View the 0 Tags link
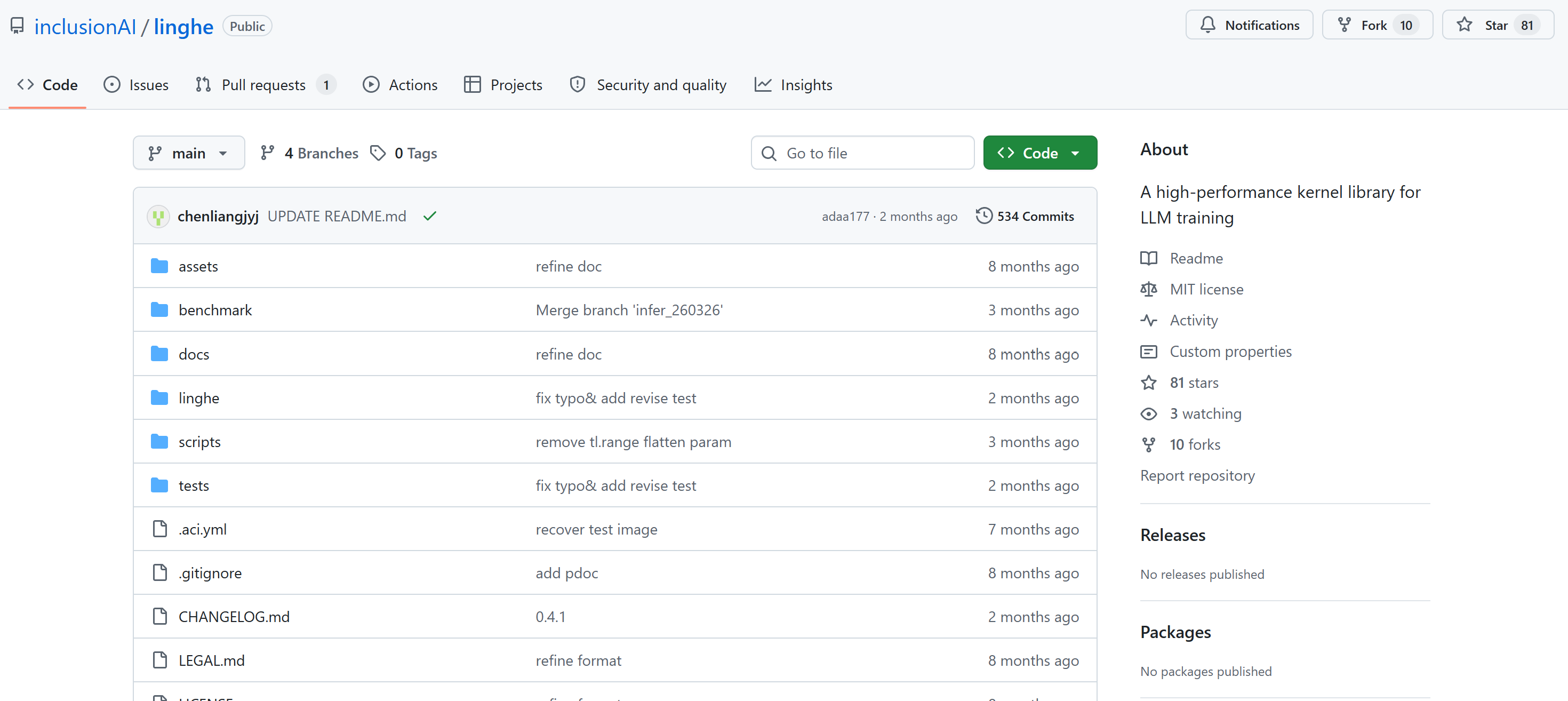1568x701 pixels. click(x=404, y=153)
